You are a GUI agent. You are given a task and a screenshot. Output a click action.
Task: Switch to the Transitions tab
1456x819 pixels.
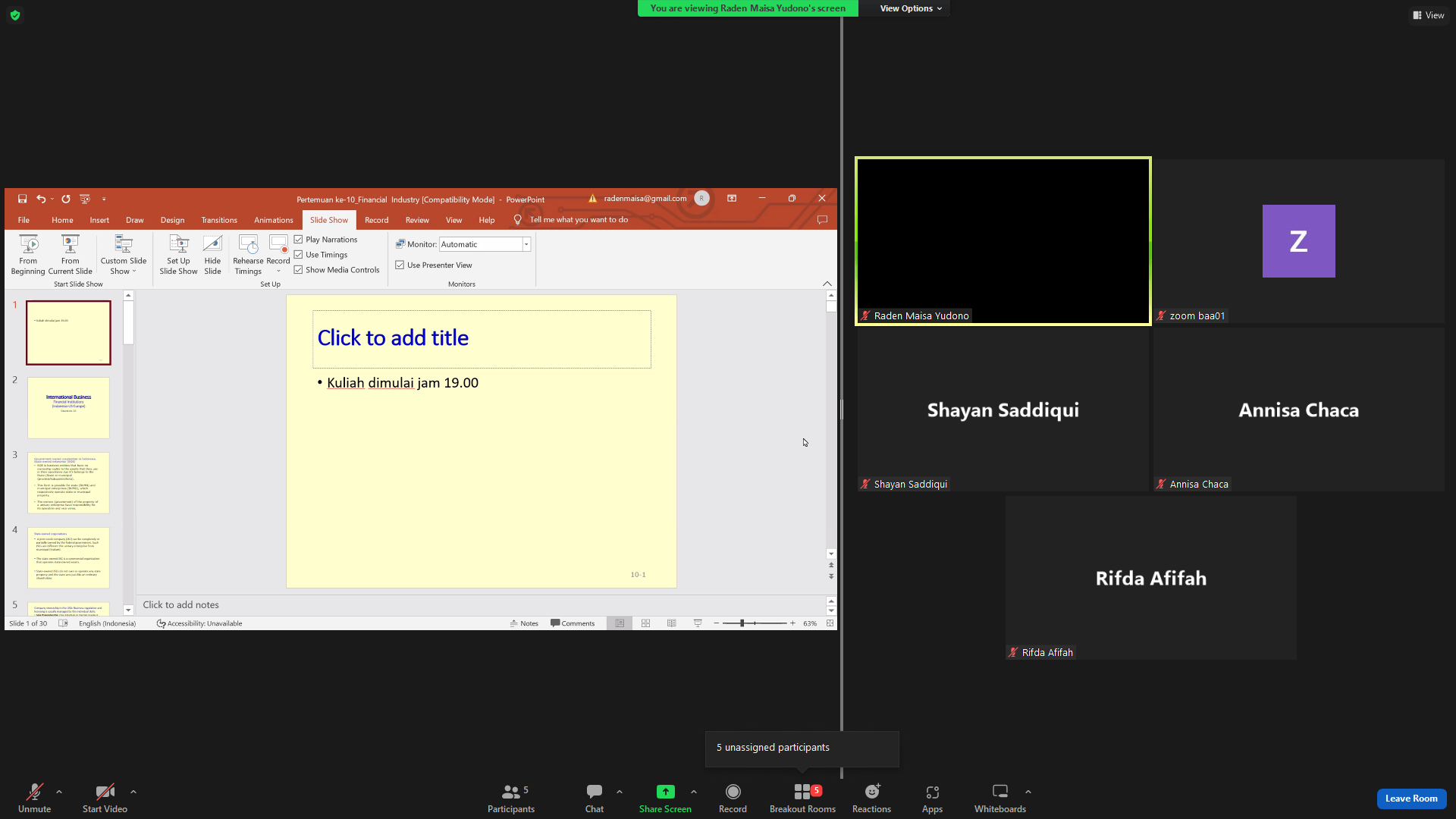point(219,220)
